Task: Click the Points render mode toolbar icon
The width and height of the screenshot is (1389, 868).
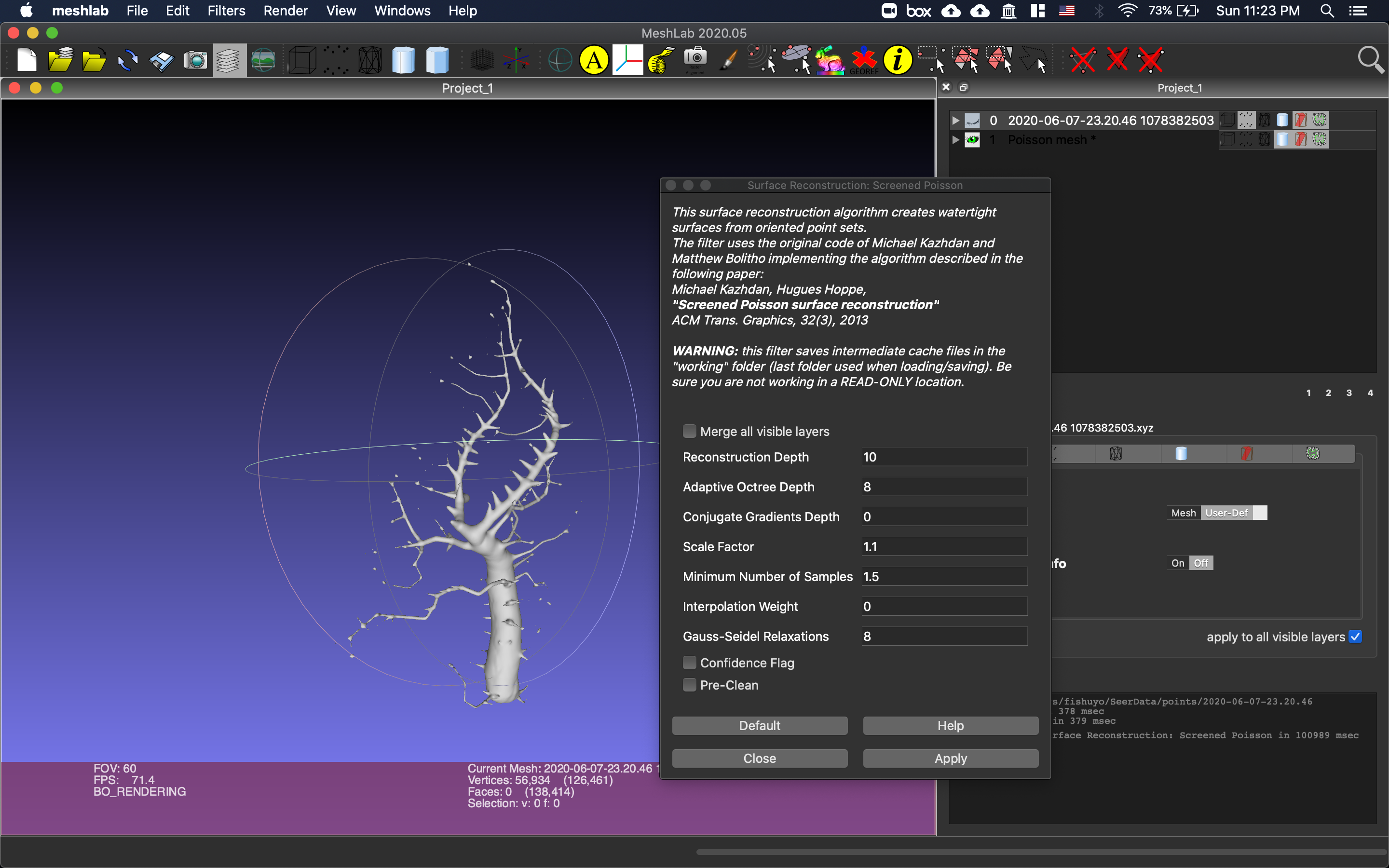Action: pyautogui.click(x=336, y=60)
